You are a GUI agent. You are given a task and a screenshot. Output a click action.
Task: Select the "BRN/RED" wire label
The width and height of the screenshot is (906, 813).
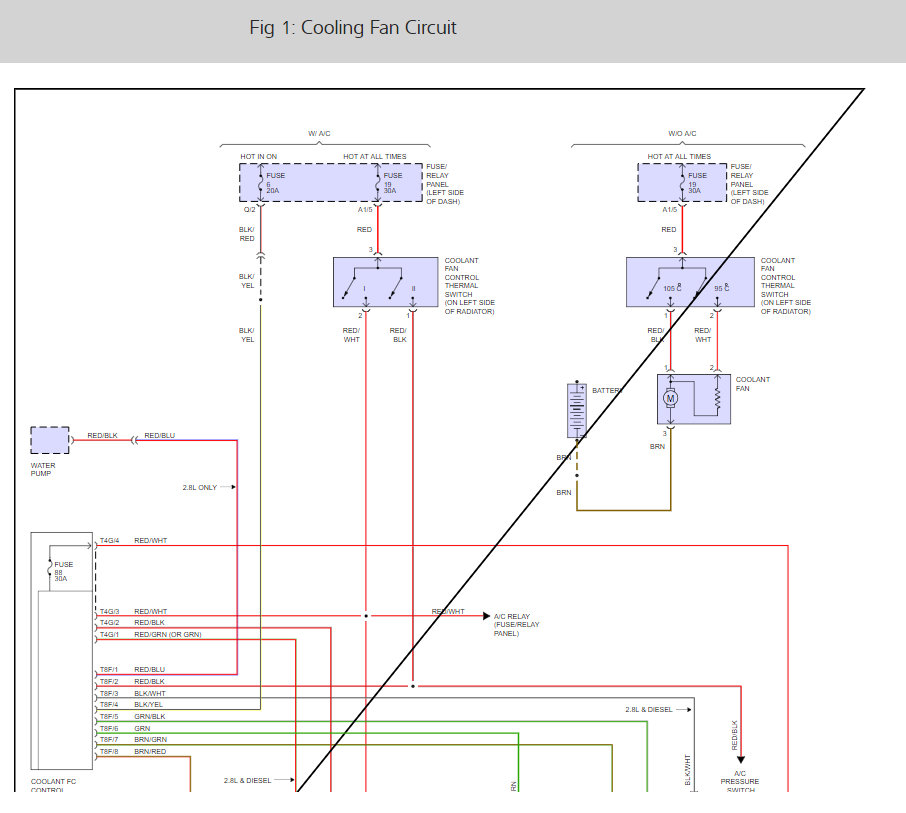[x=150, y=752]
